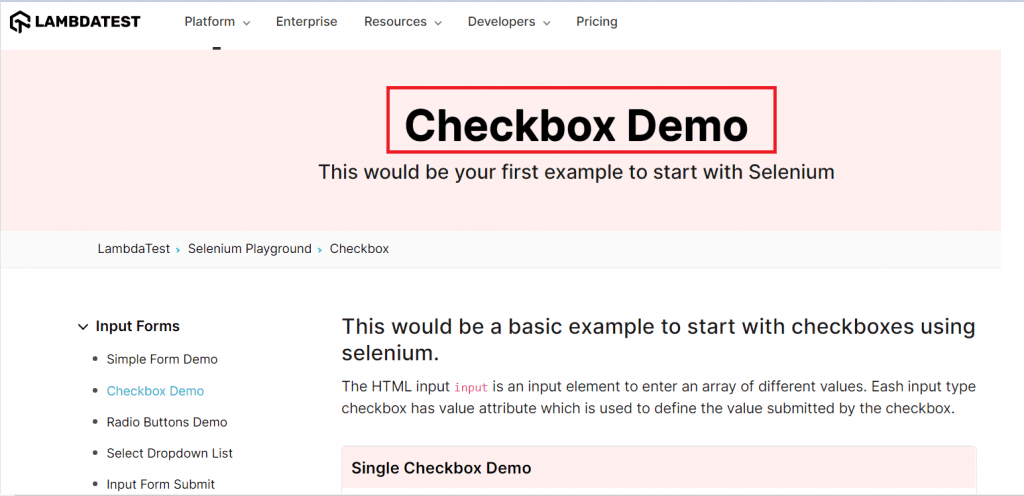The image size is (1024, 496).
Task: Open the Platform dropdown menu
Action: click(x=217, y=22)
